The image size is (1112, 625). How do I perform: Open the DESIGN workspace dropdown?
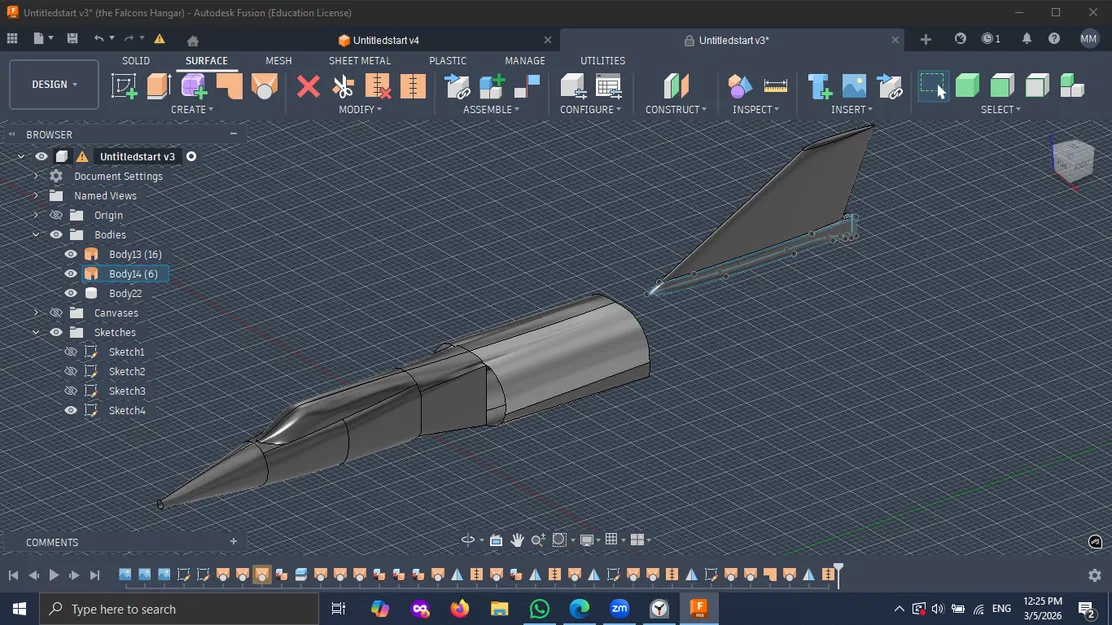pyautogui.click(x=53, y=84)
